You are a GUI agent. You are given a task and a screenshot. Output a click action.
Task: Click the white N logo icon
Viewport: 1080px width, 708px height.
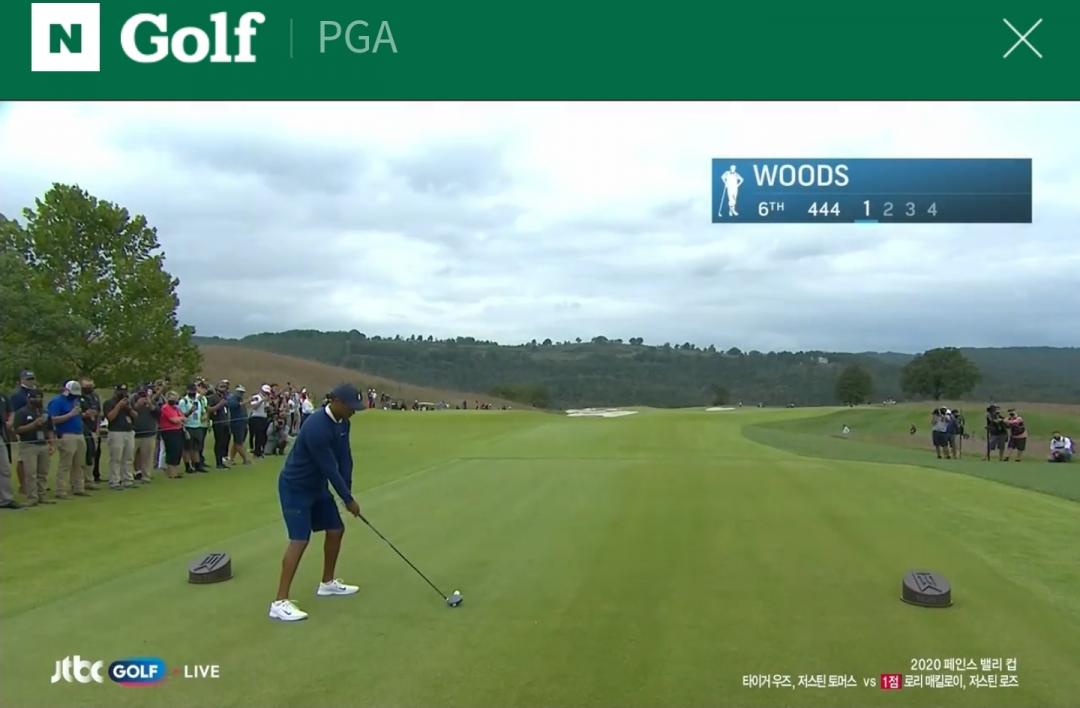click(x=65, y=37)
